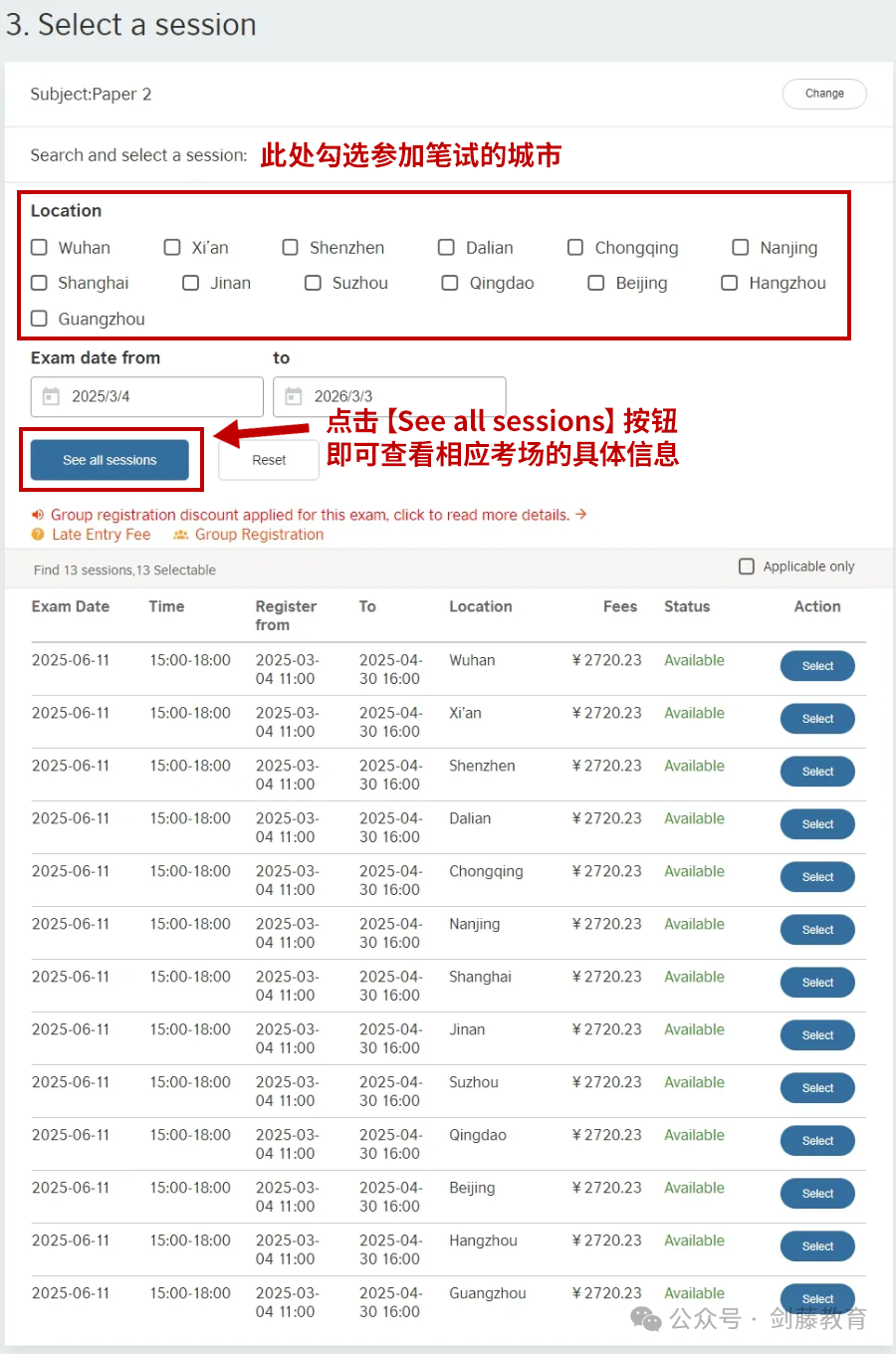Select the Xi'an session
Image resolution: width=896 pixels, height=1354 pixels.
[817, 719]
